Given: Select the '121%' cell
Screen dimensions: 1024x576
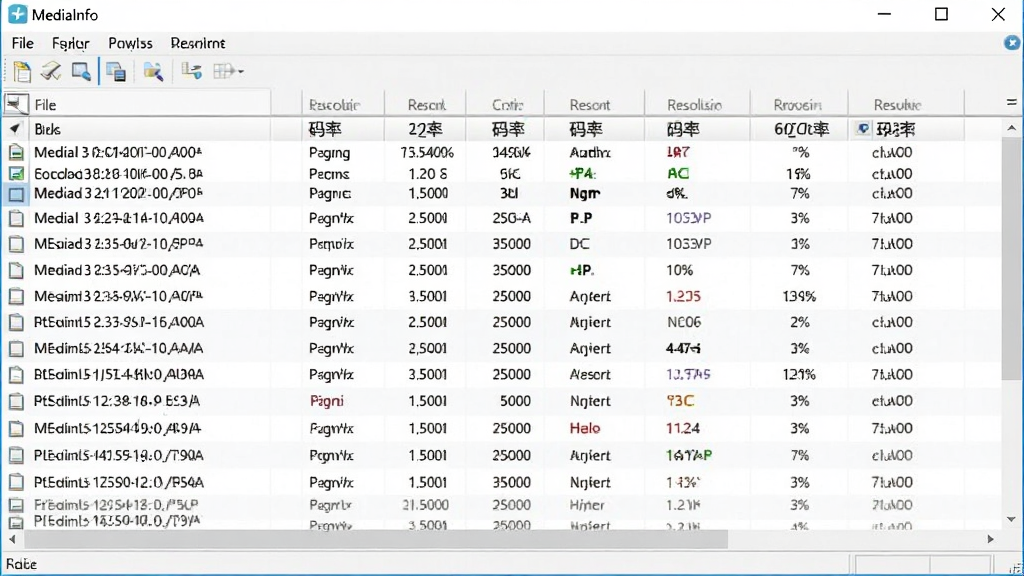Looking at the screenshot, I should tap(799, 375).
